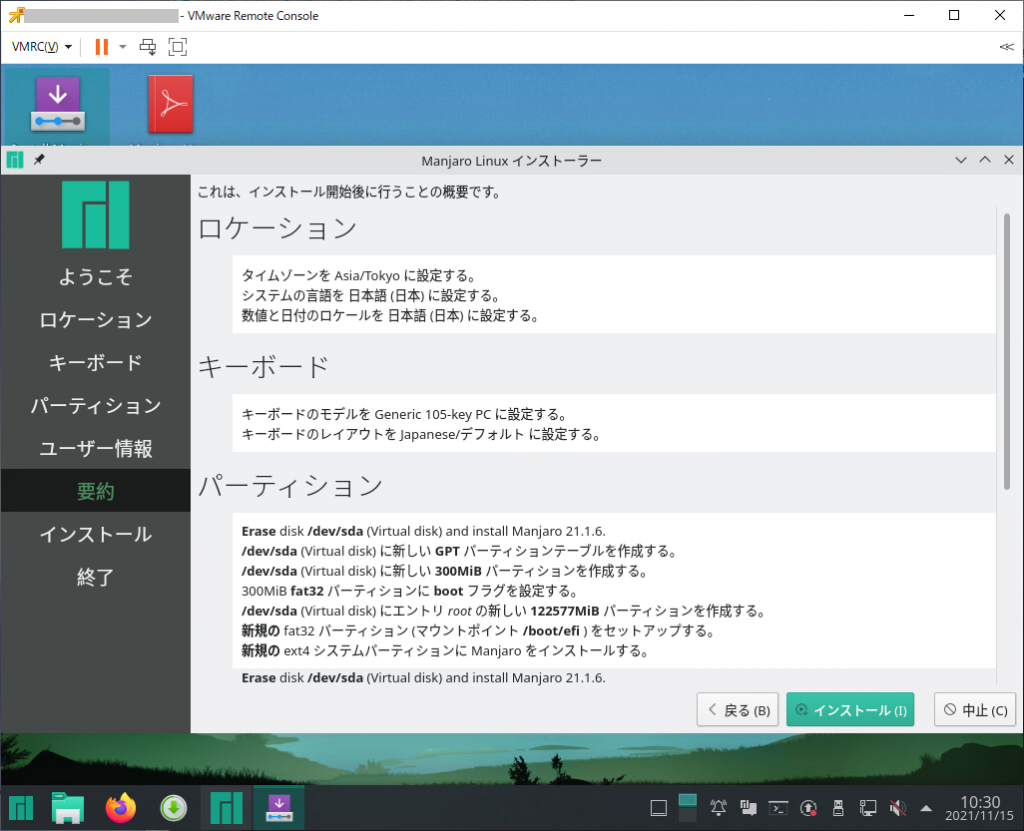
Task: Click the GPT partition table line
Action: (459, 551)
